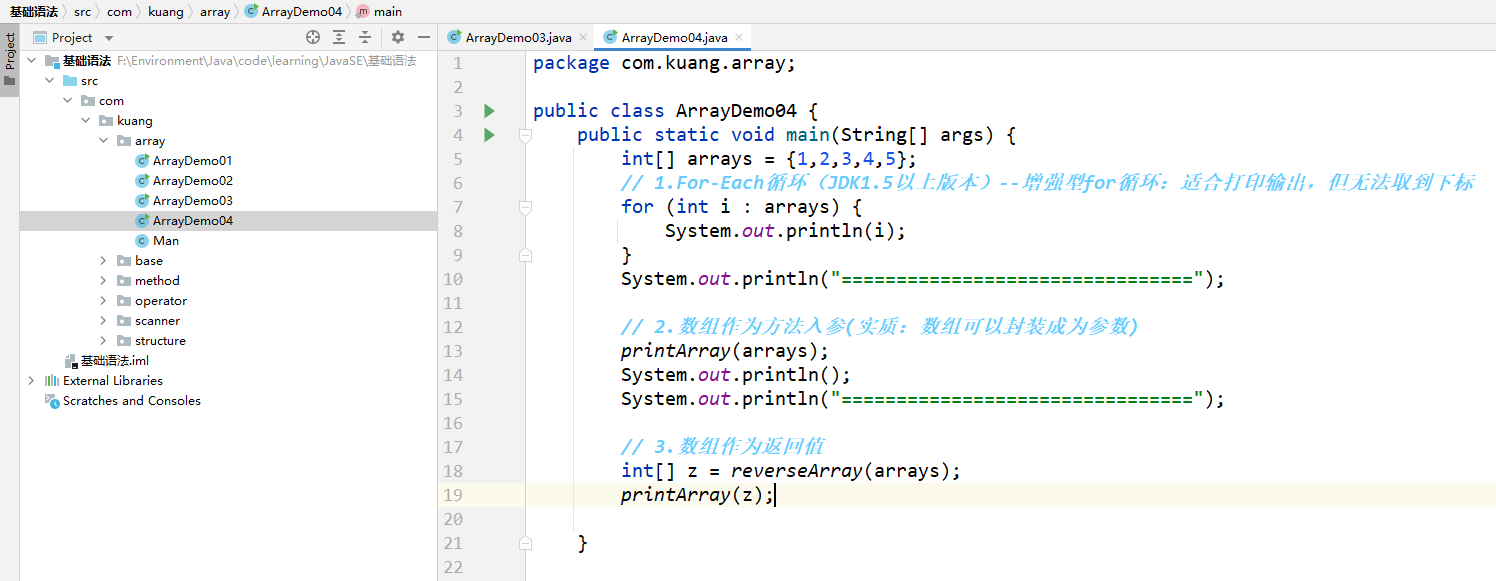
Task: Click src breadcrumb in navigation bar
Action: tap(82, 12)
